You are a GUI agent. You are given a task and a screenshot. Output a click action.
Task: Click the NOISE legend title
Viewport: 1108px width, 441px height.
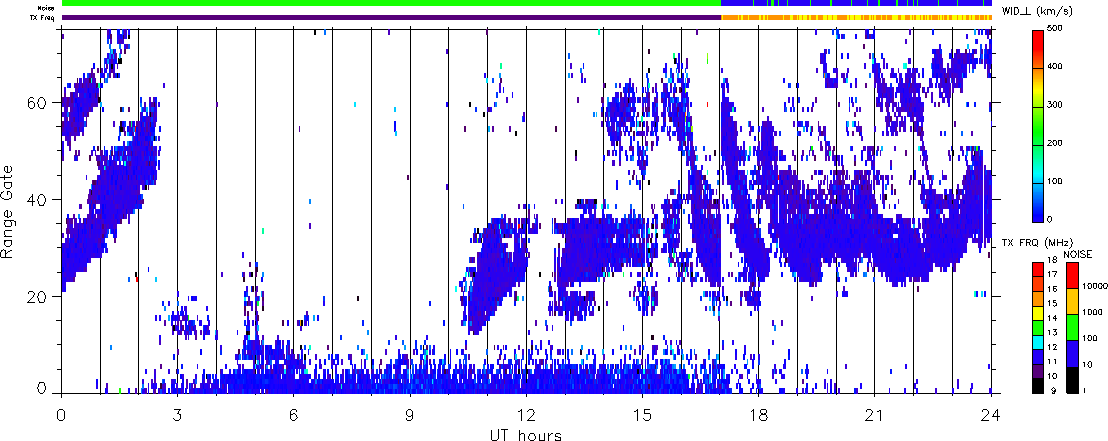tap(1078, 255)
